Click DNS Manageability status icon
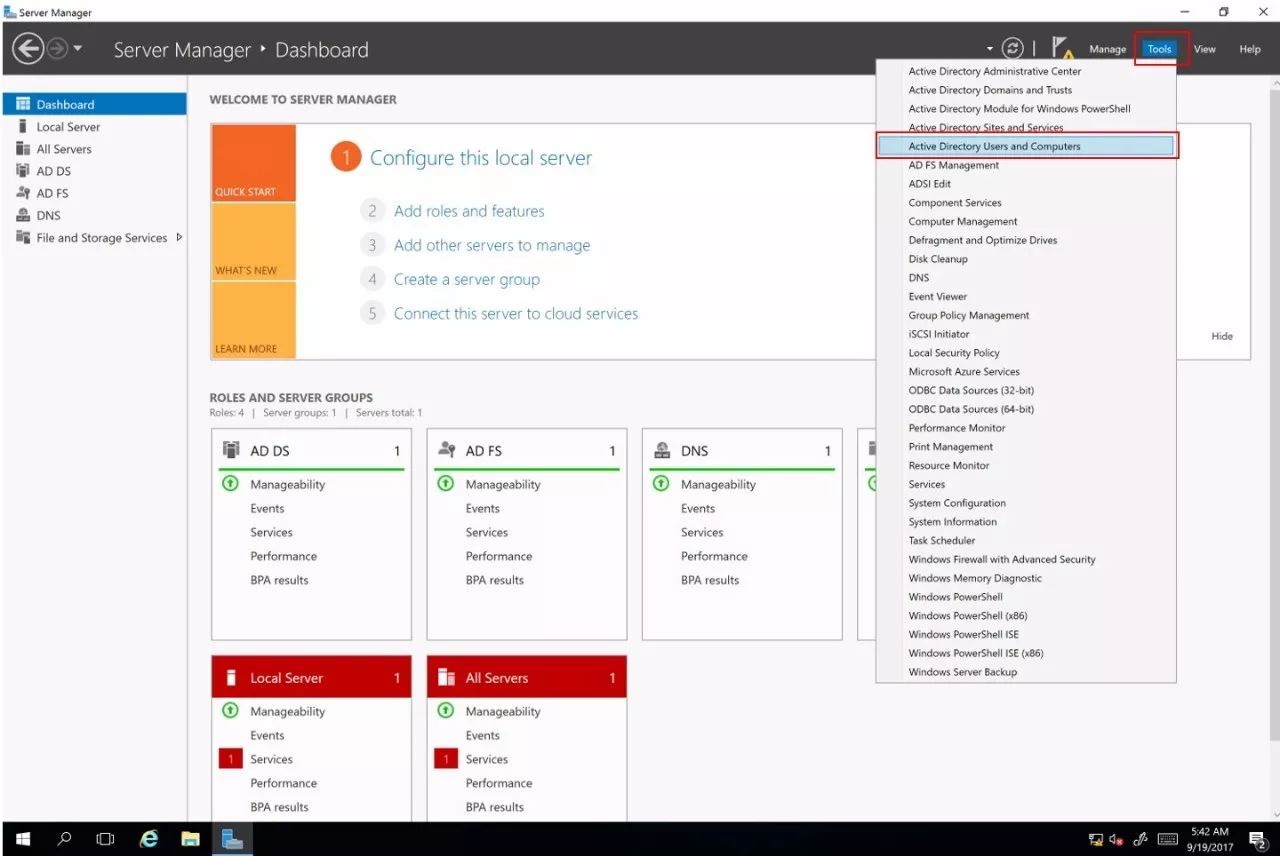The height and width of the screenshot is (856, 1280). tap(661, 483)
